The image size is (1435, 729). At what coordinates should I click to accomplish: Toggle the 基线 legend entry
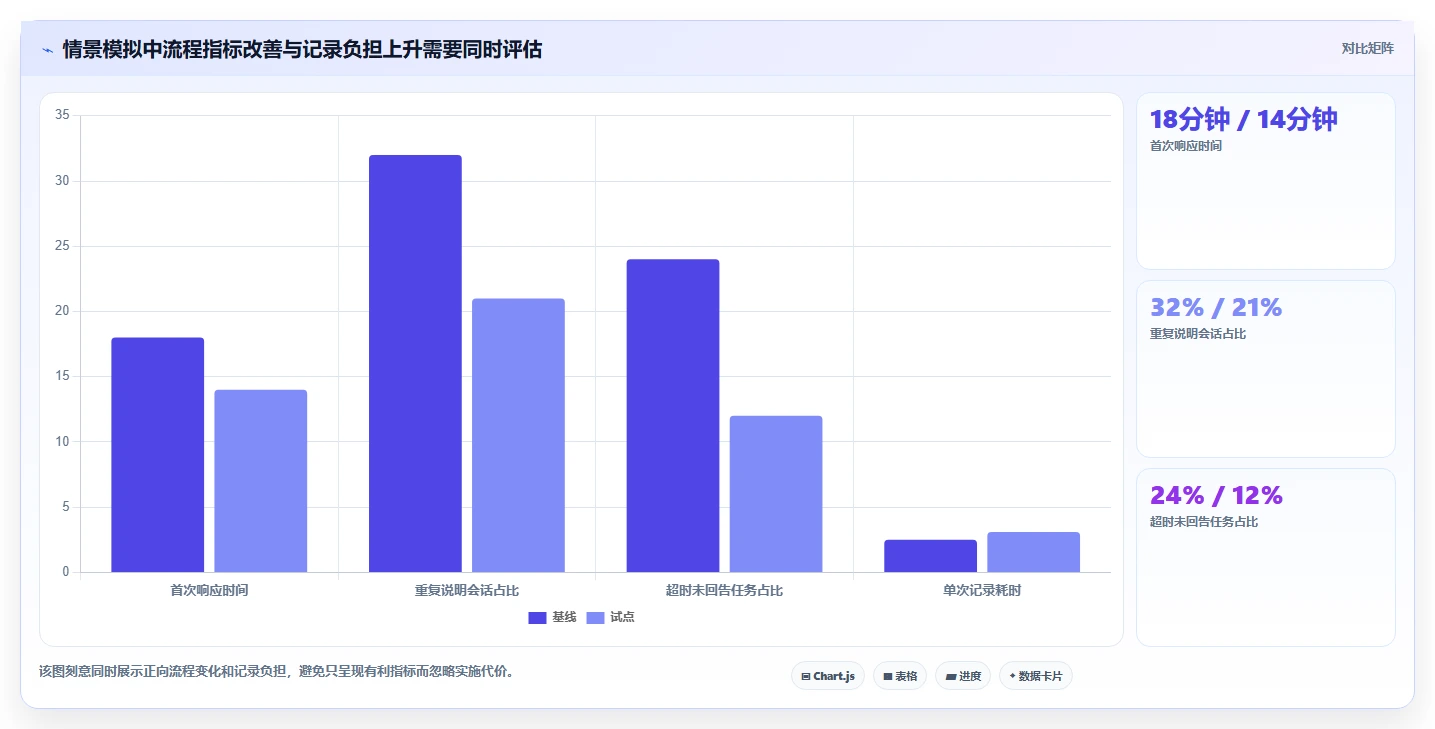click(x=553, y=617)
